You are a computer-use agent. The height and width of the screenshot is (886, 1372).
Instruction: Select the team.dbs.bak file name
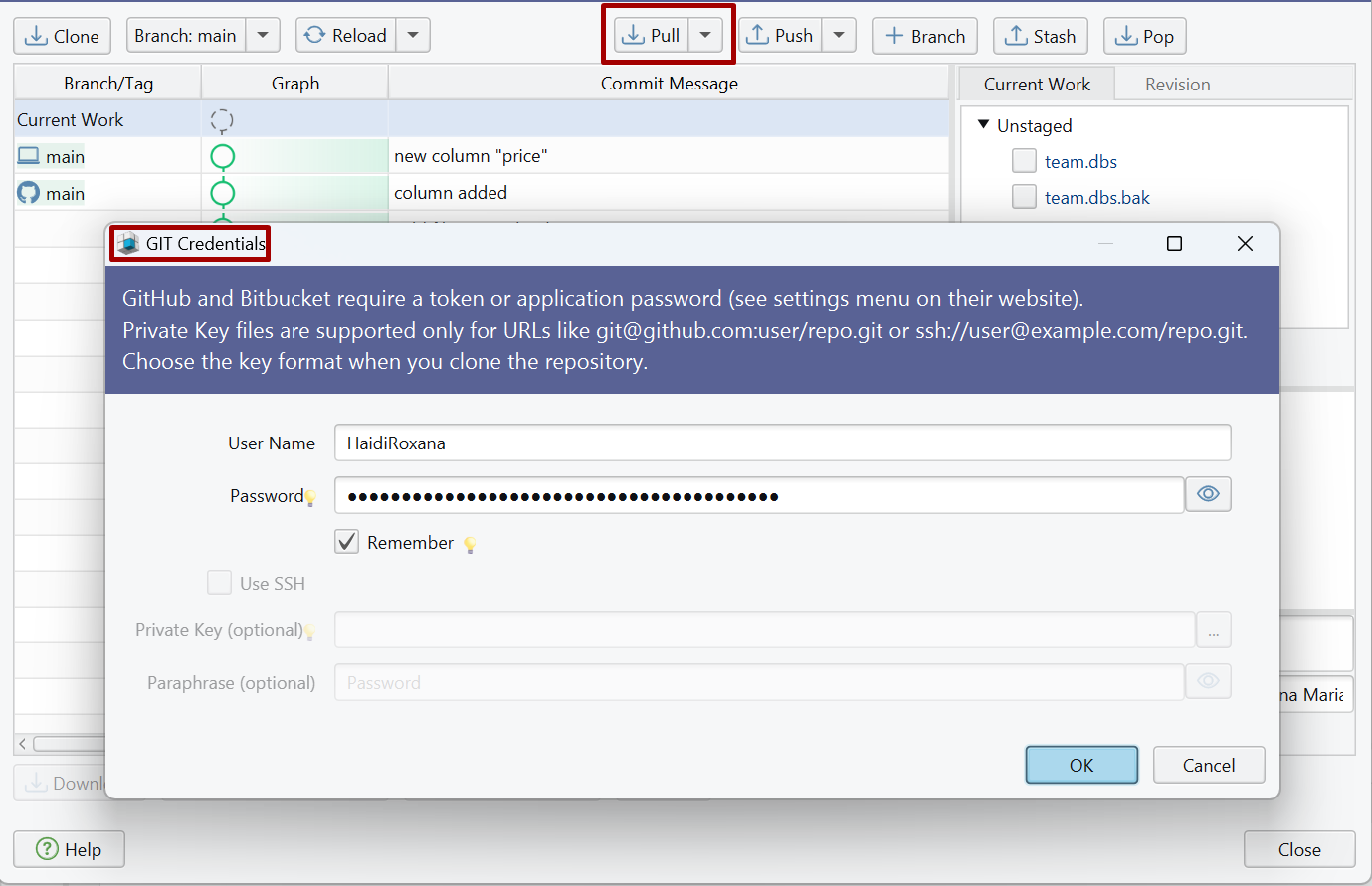coord(1096,198)
